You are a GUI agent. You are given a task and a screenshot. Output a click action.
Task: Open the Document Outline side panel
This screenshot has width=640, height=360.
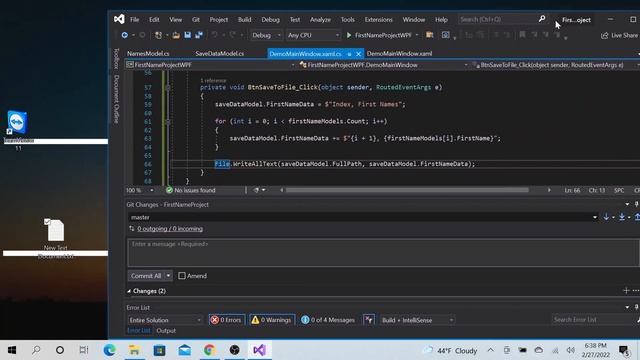[116, 99]
